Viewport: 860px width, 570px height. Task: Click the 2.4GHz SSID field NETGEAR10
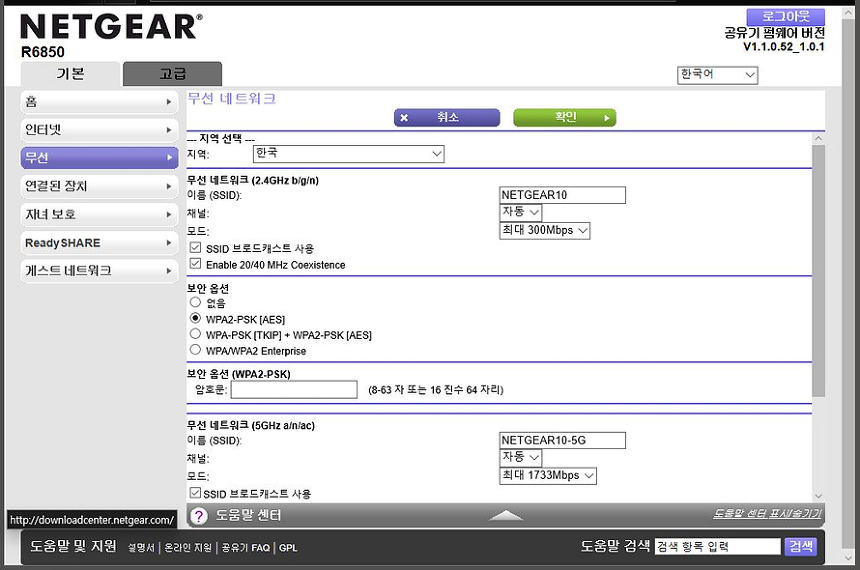[x=562, y=195]
